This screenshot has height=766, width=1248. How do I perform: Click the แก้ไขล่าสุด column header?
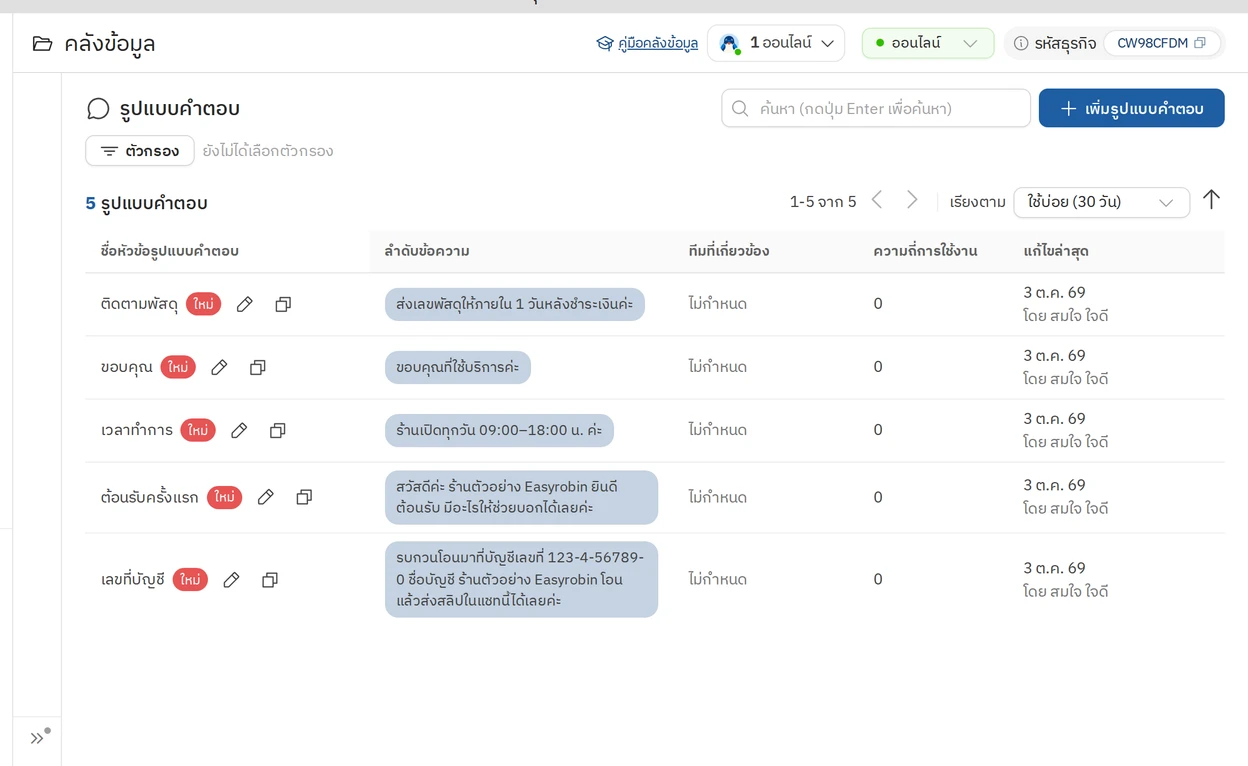point(1056,251)
